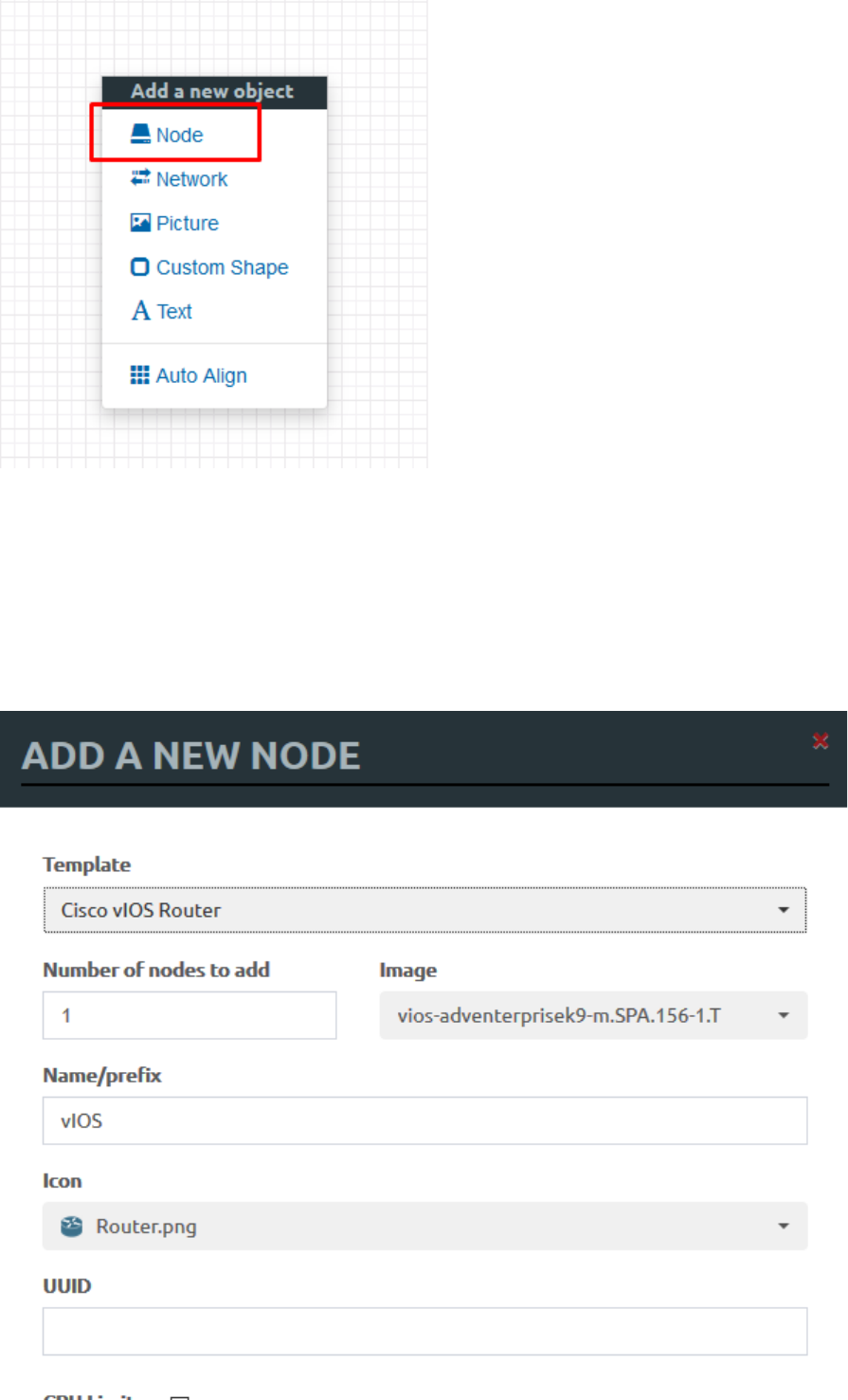Expand the Image dropdown with vios-adventerprisek9 image
The width and height of the screenshot is (848, 1400).
tap(592, 1015)
